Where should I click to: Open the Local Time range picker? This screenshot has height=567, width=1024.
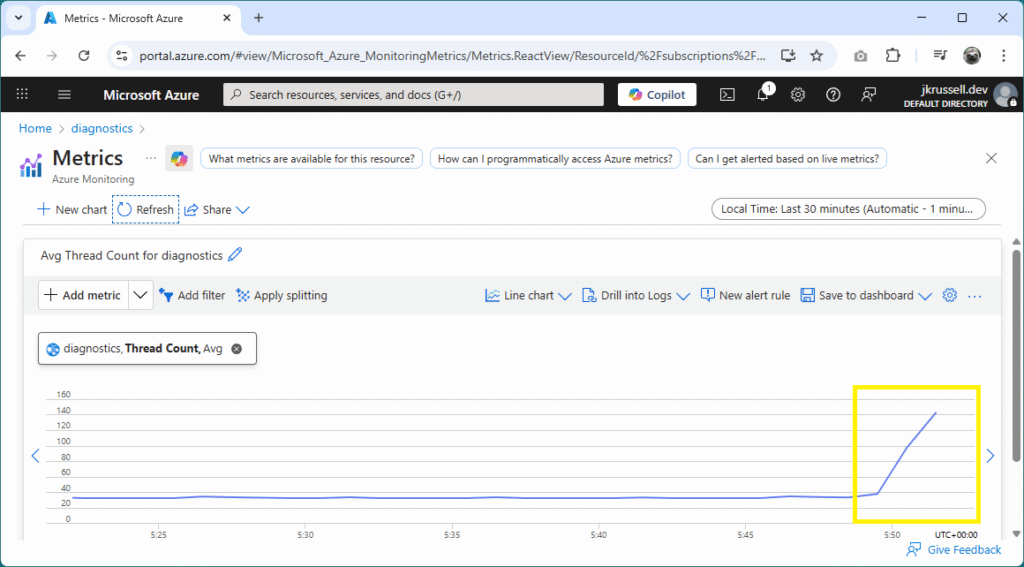(848, 209)
